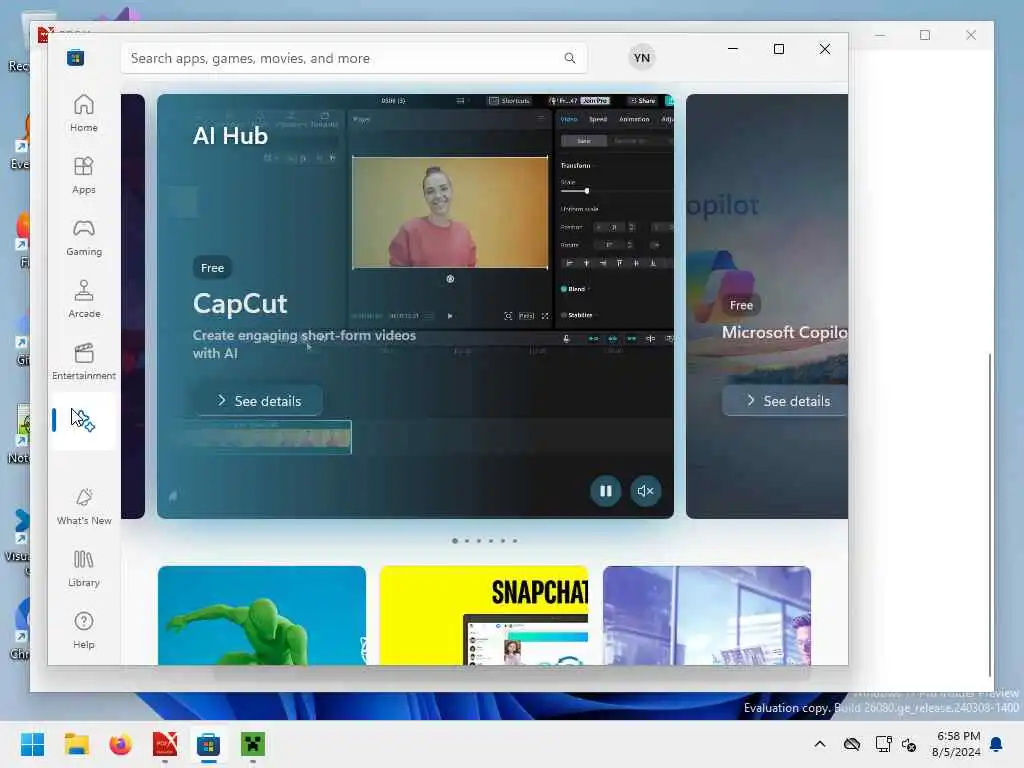Viewport: 1024px width, 768px height.
Task: Open the Entertainment section
Action: 84,362
